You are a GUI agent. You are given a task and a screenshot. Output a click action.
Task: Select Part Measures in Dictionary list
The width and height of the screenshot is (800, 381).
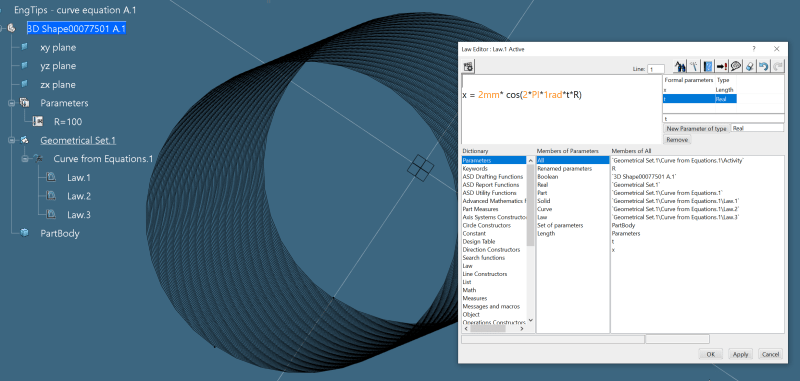(x=479, y=209)
